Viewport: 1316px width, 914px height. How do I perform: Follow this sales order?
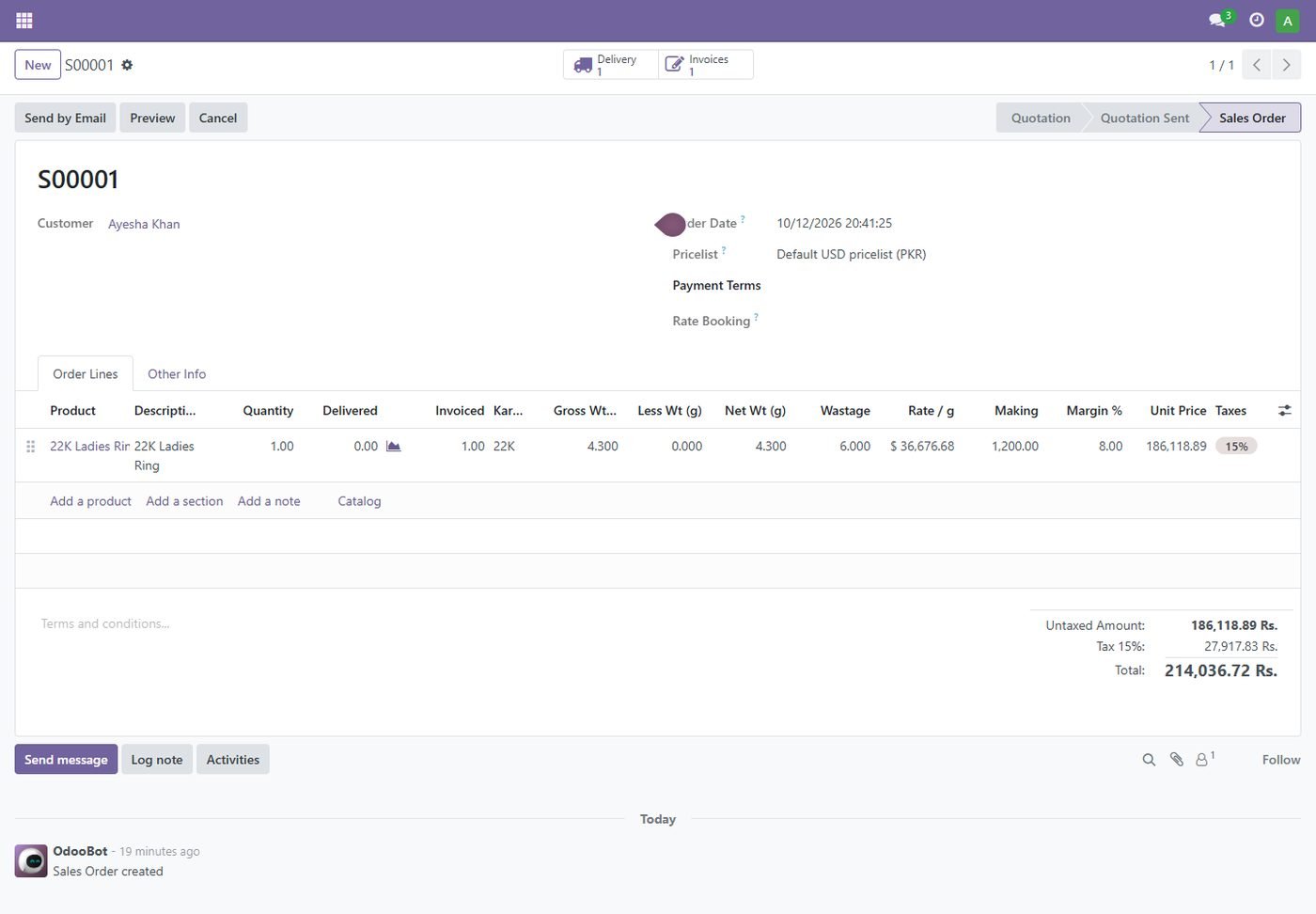pyautogui.click(x=1281, y=760)
